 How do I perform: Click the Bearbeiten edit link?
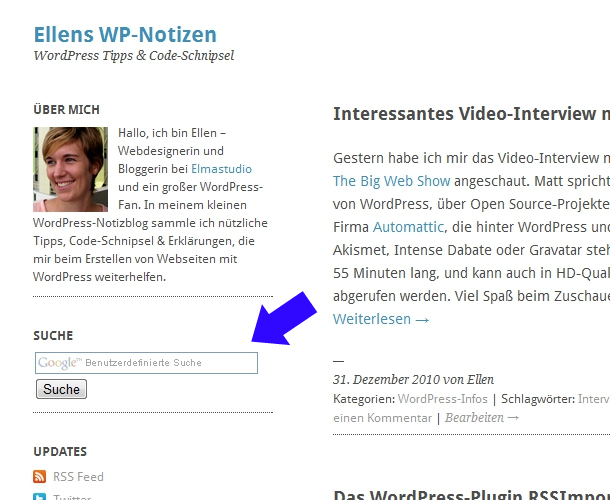[482, 418]
